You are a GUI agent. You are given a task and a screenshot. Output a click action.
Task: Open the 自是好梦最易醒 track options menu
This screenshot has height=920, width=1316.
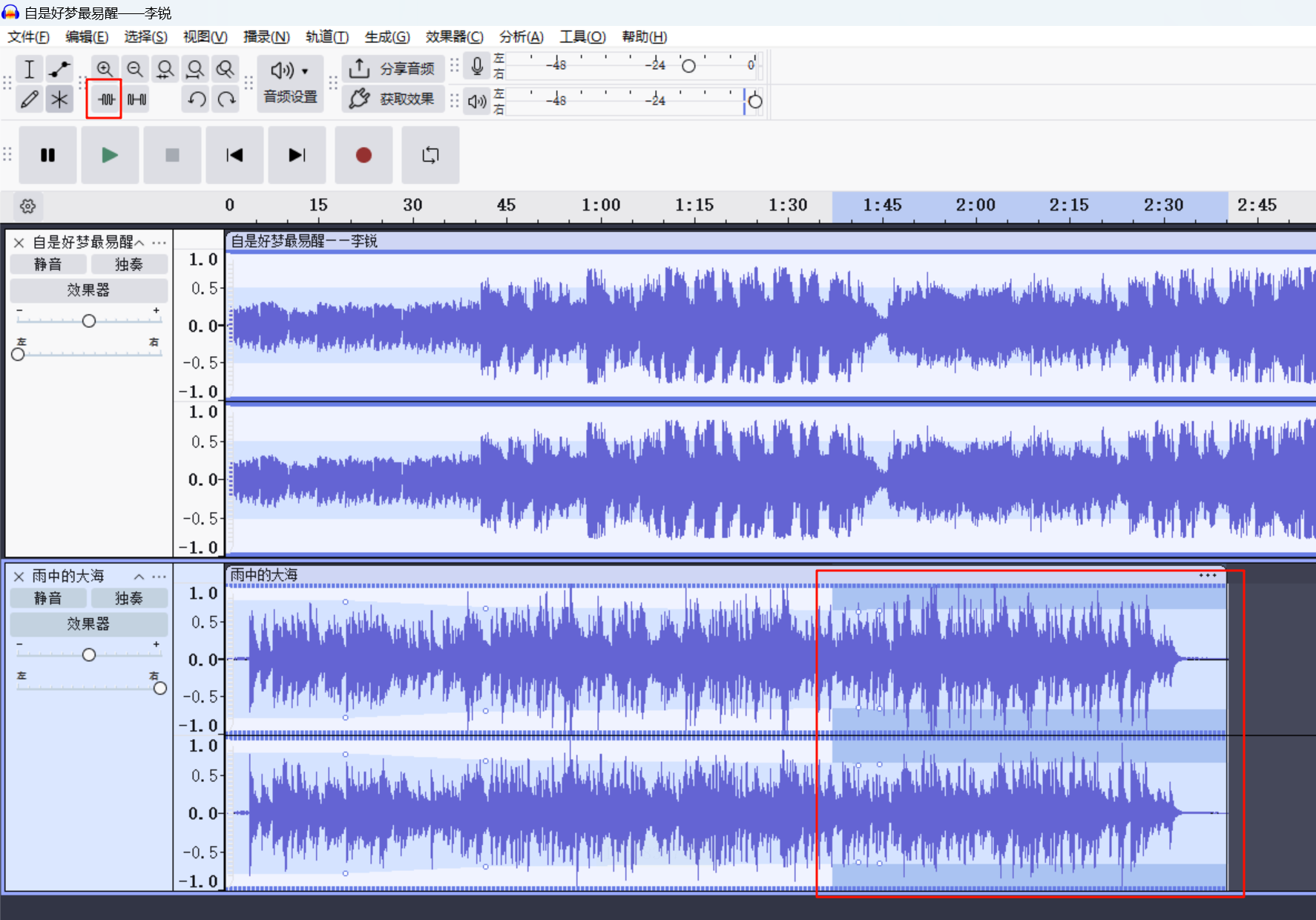point(159,243)
